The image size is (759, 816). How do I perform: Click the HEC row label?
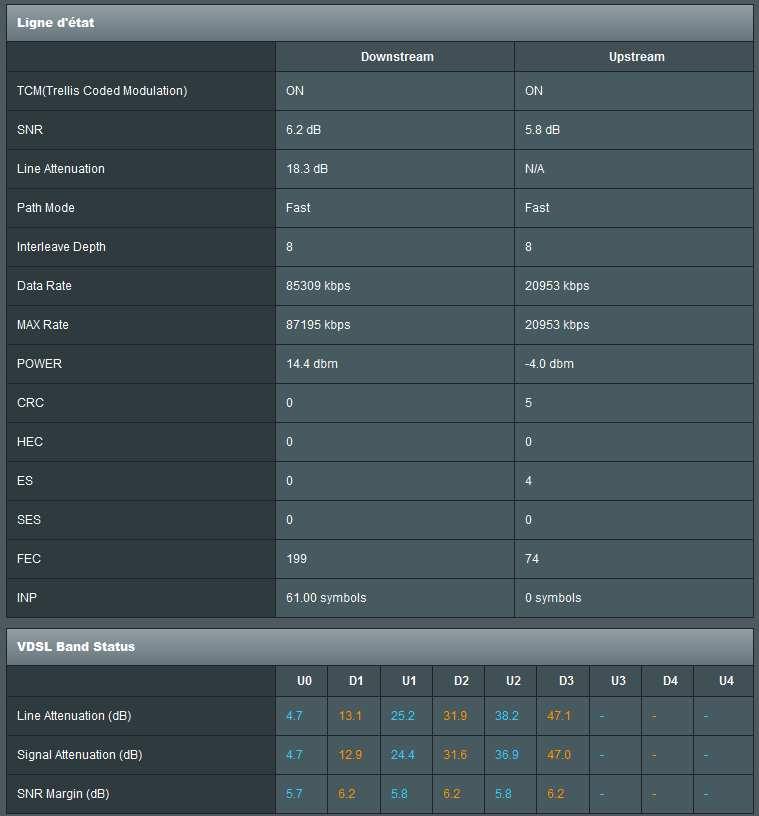click(x=30, y=442)
